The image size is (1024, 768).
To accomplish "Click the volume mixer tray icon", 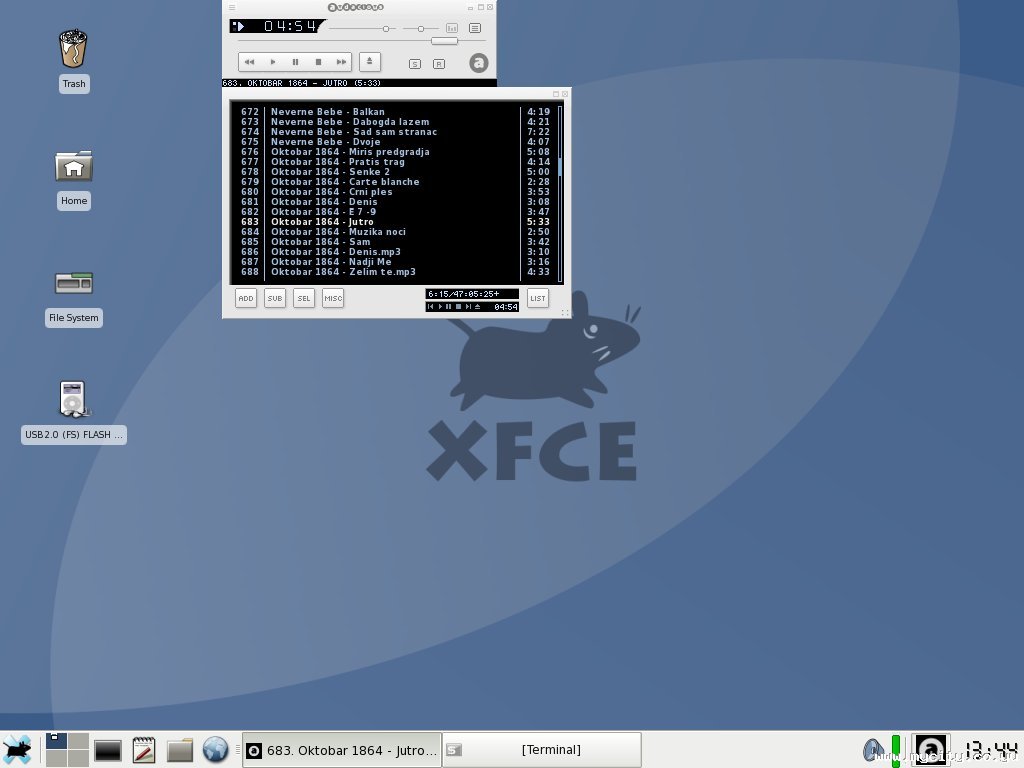I will 873,750.
